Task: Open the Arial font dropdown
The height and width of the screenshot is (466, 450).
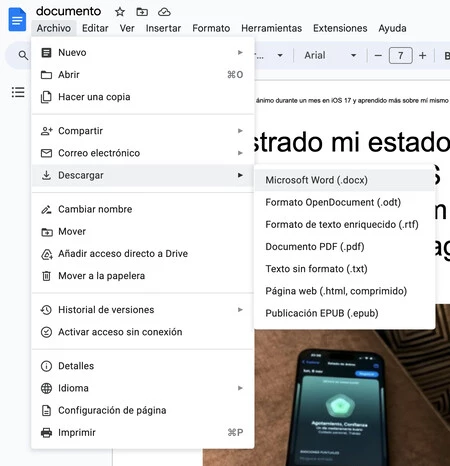Action: [330, 55]
